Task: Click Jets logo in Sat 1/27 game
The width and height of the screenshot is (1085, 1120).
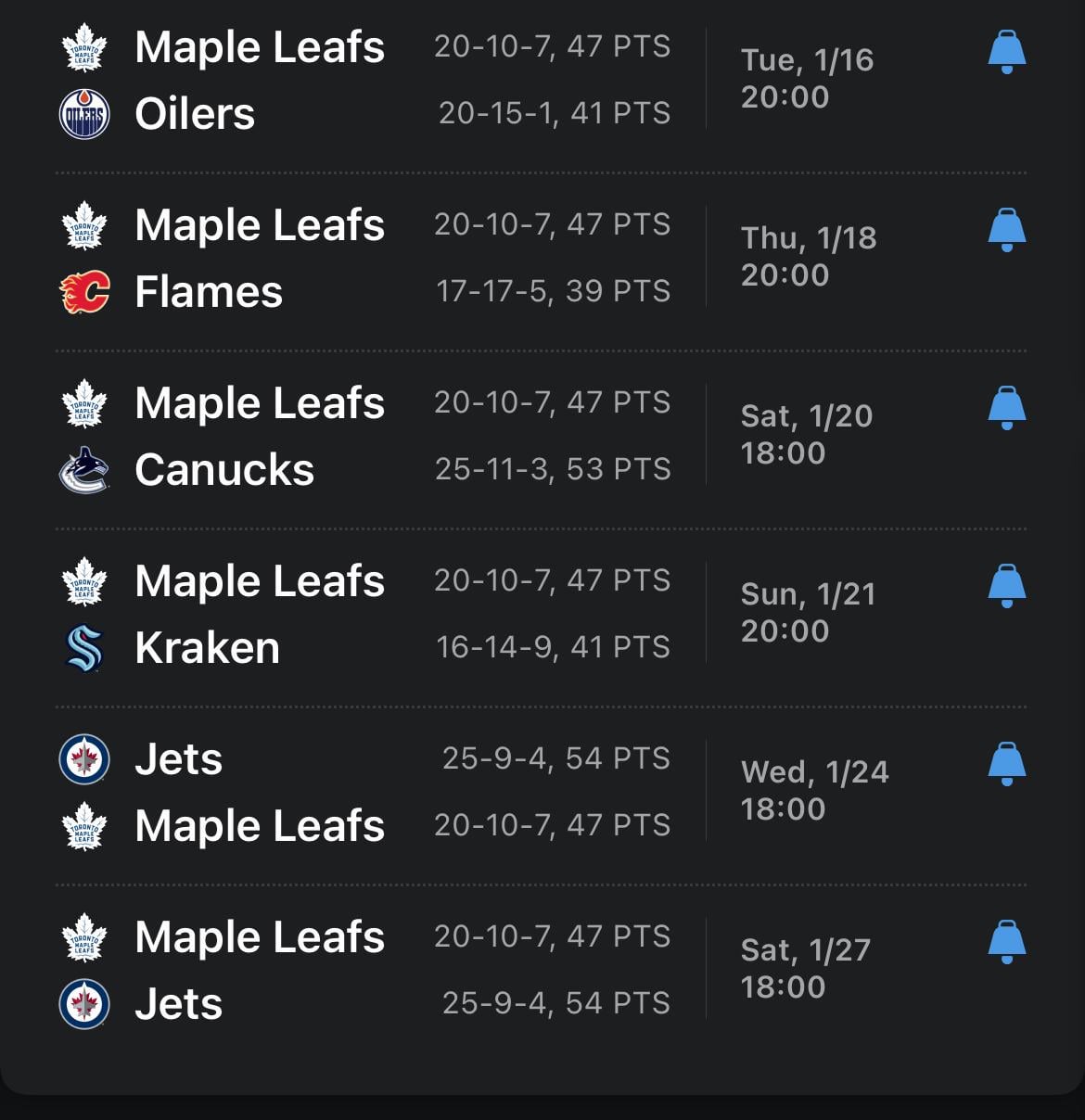Action: coord(84,1004)
